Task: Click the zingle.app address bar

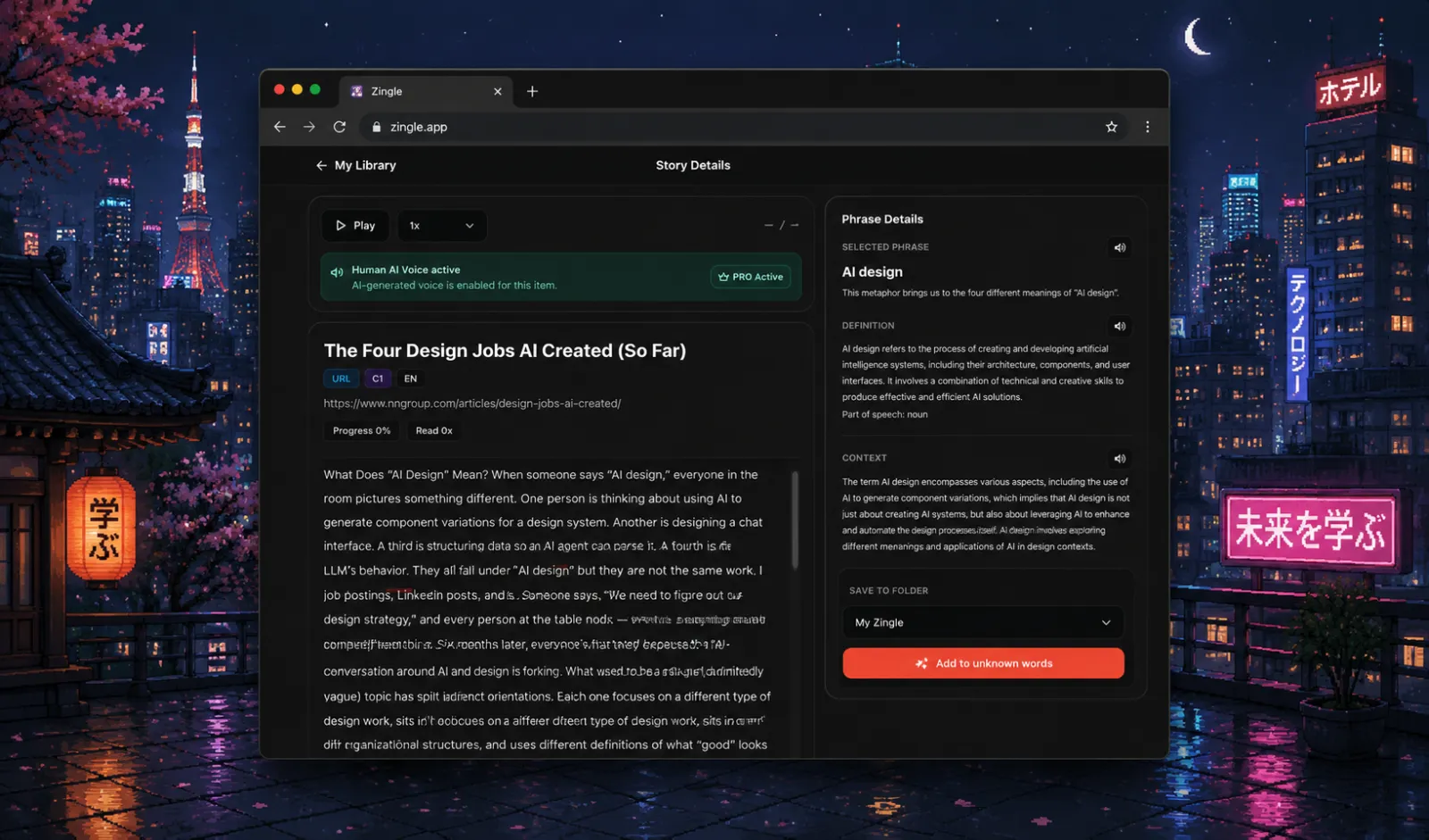Action: coord(743,127)
